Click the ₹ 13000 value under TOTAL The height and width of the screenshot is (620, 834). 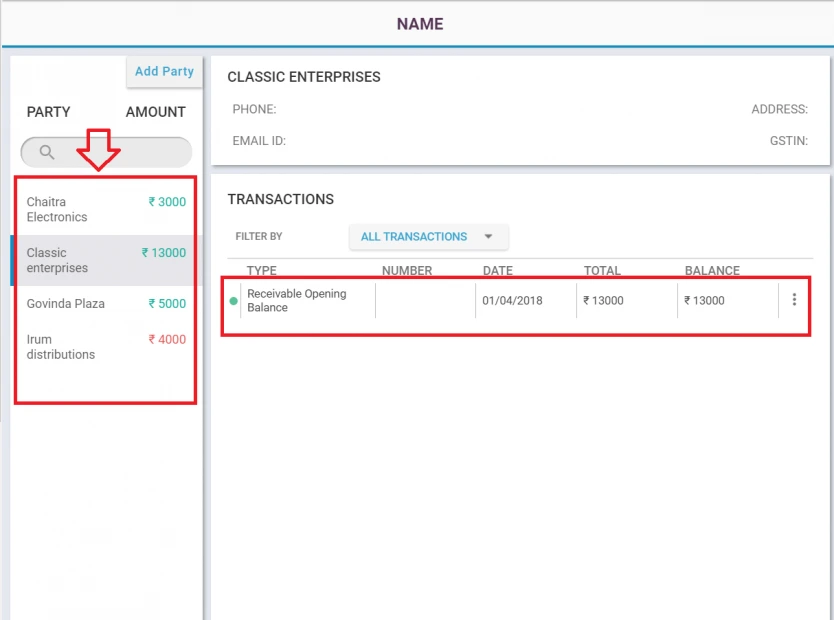pyautogui.click(x=603, y=300)
